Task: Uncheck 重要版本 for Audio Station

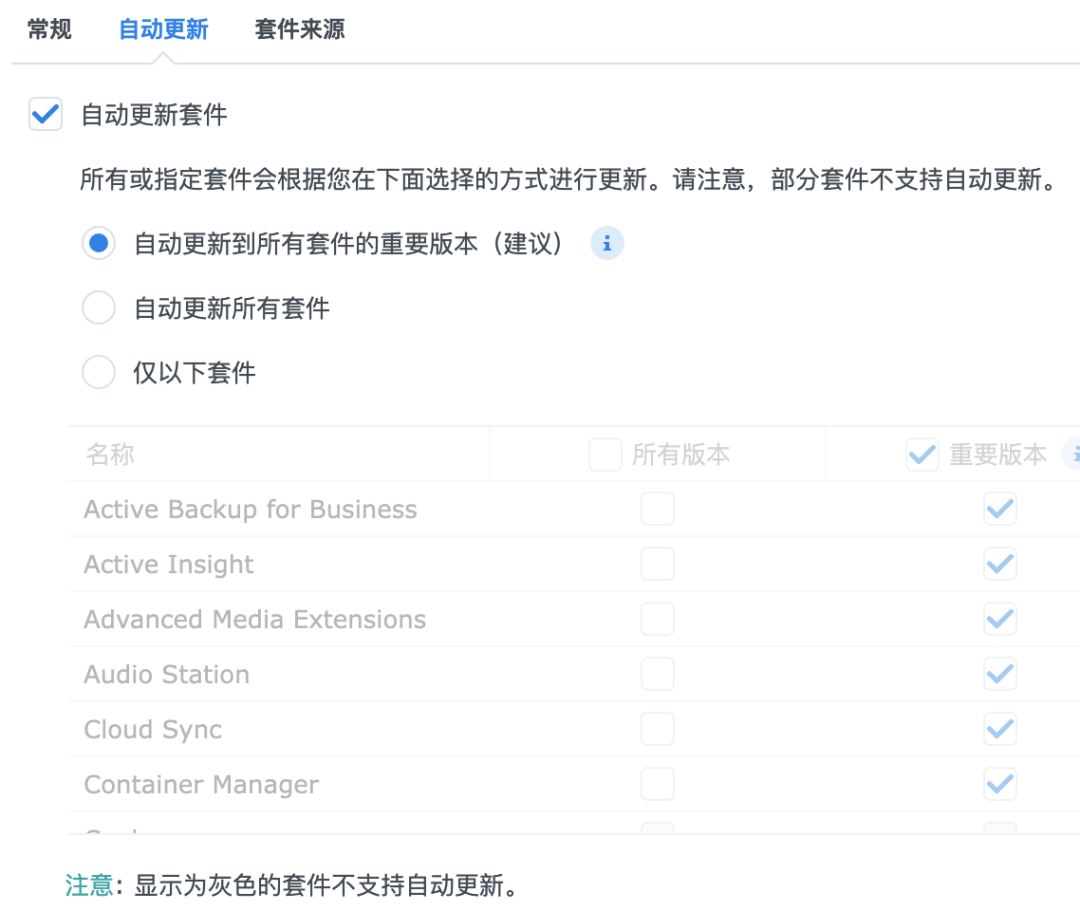Action: tap(1000, 674)
